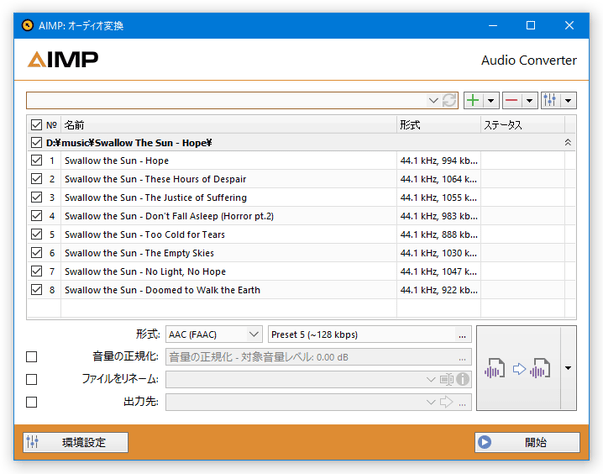This screenshot has height=474, width=603.
Task: Click the AIMP logo in the header
Action: [63, 60]
